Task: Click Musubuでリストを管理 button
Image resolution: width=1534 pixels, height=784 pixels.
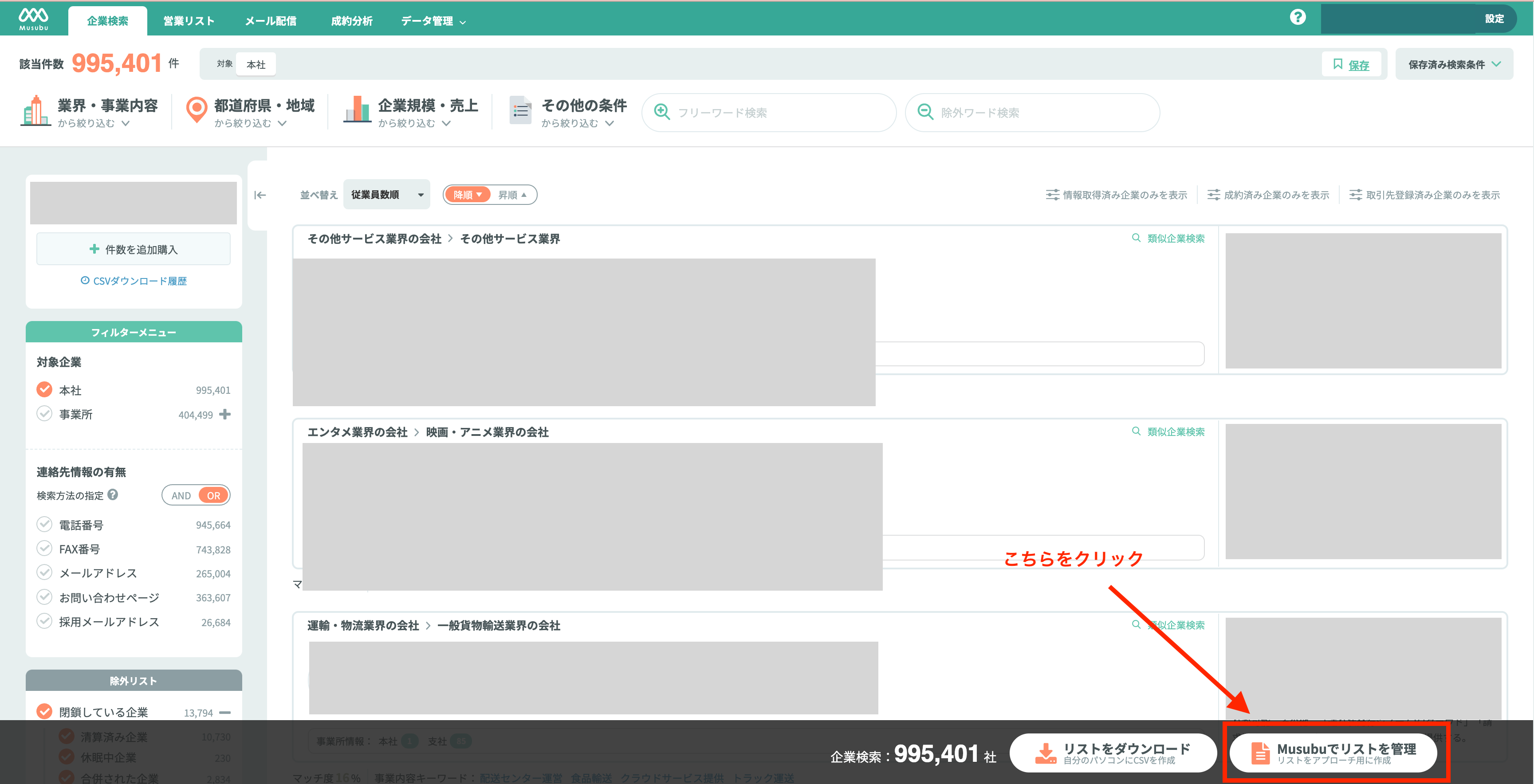Action: 1334,753
